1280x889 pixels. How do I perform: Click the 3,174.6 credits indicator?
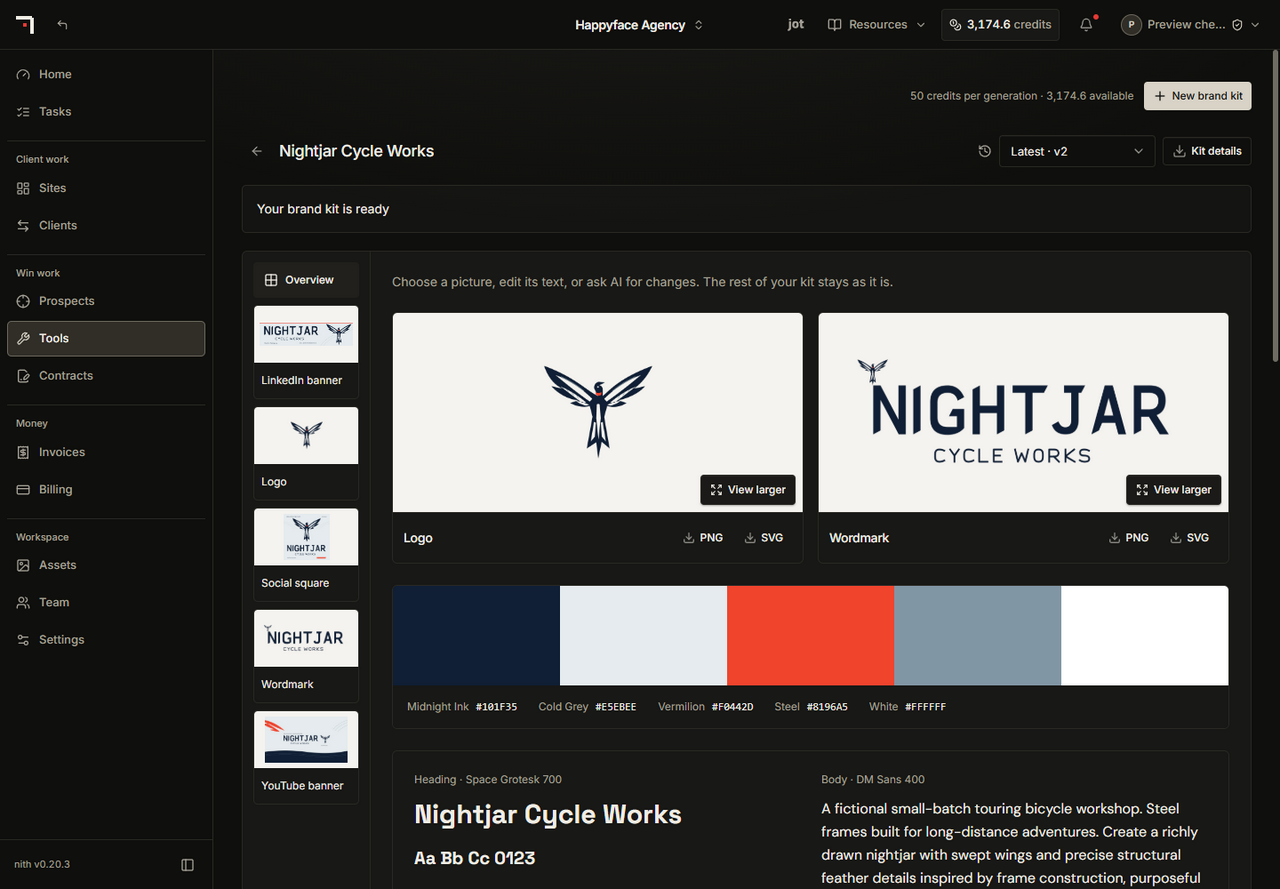(x=1000, y=24)
